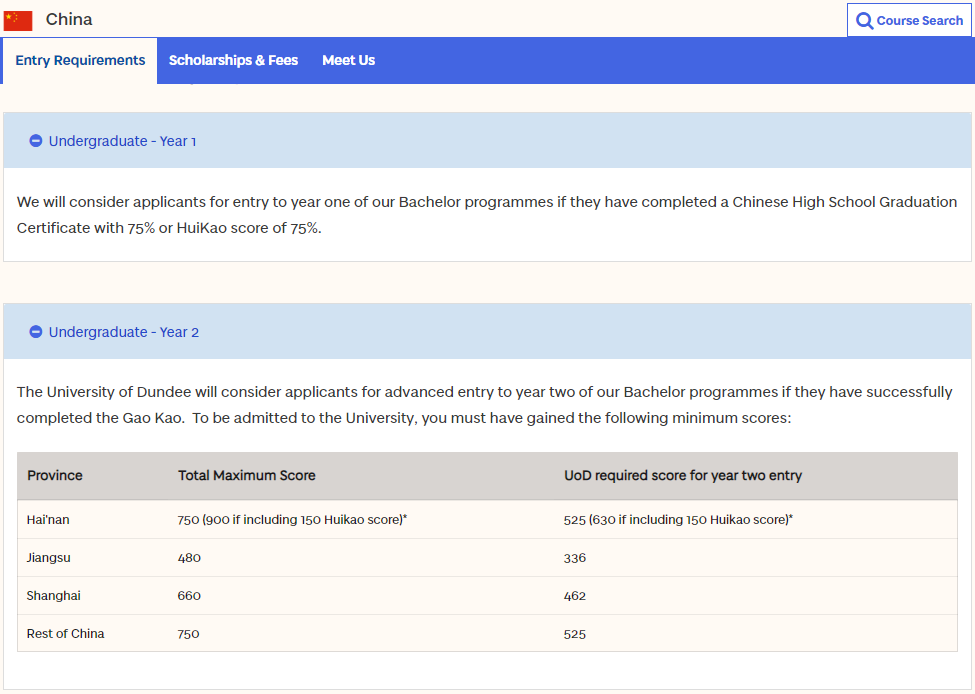Image resolution: width=975 pixels, height=694 pixels.
Task: Click the 462 required score cell
Action: (575, 596)
